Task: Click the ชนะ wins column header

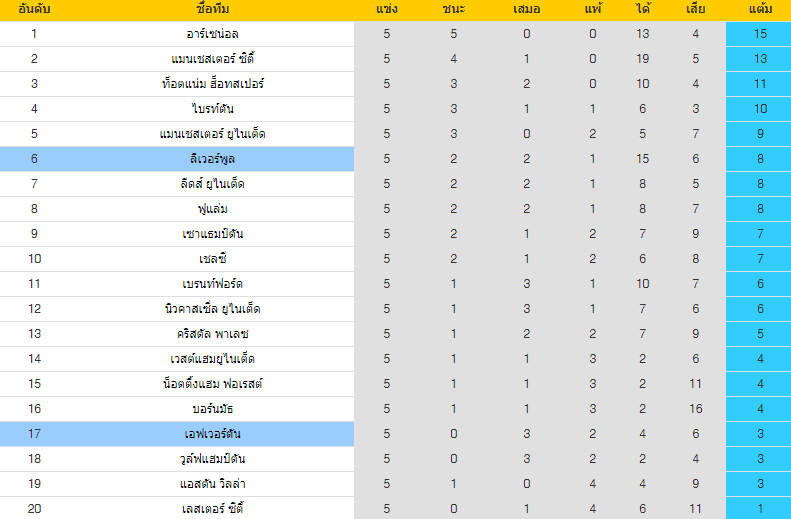Action: 454,9
